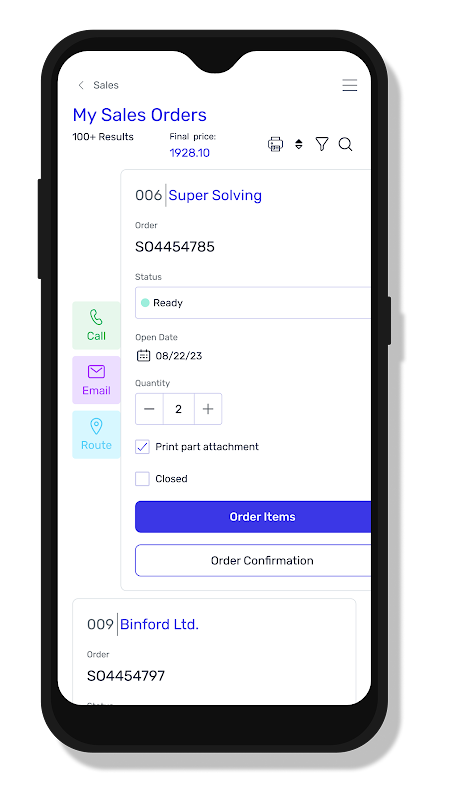The height and width of the screenshot is (800, 450).
Task: Decrease quantity with minus button
Action: tap(149, 409)
